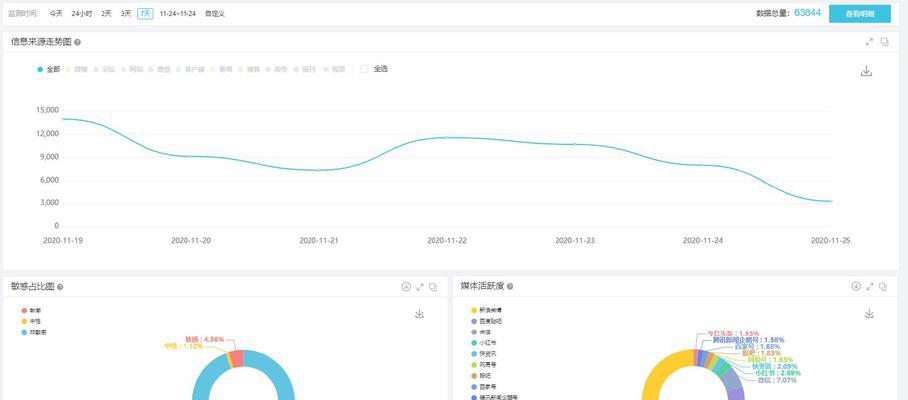This screenshot has height=400, width=908.
Task: Click trend data point for 2020-11-24
Action: point(703,165)
